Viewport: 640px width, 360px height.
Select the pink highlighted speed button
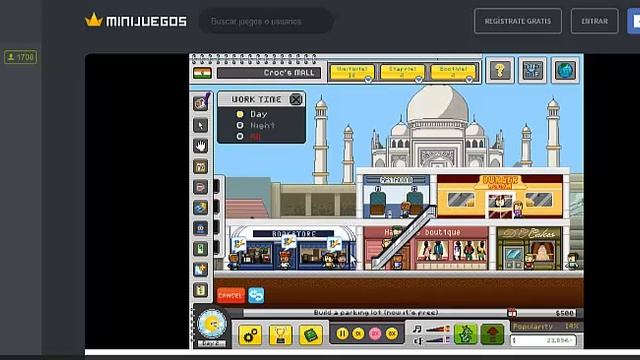(x=375, y=334)
